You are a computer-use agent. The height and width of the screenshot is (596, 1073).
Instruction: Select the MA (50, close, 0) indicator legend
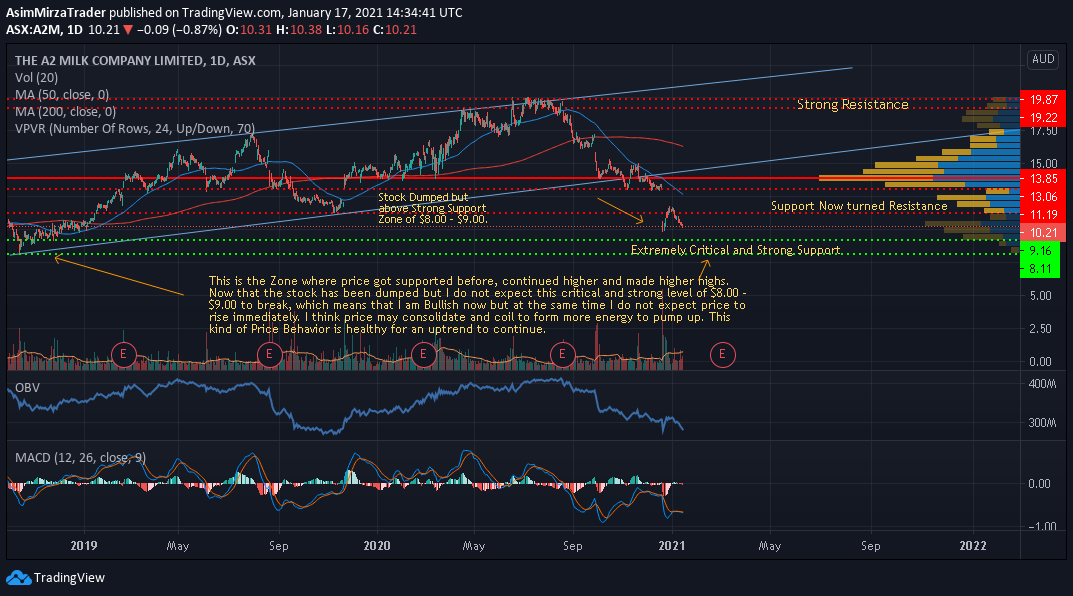[x=62, y=94]
